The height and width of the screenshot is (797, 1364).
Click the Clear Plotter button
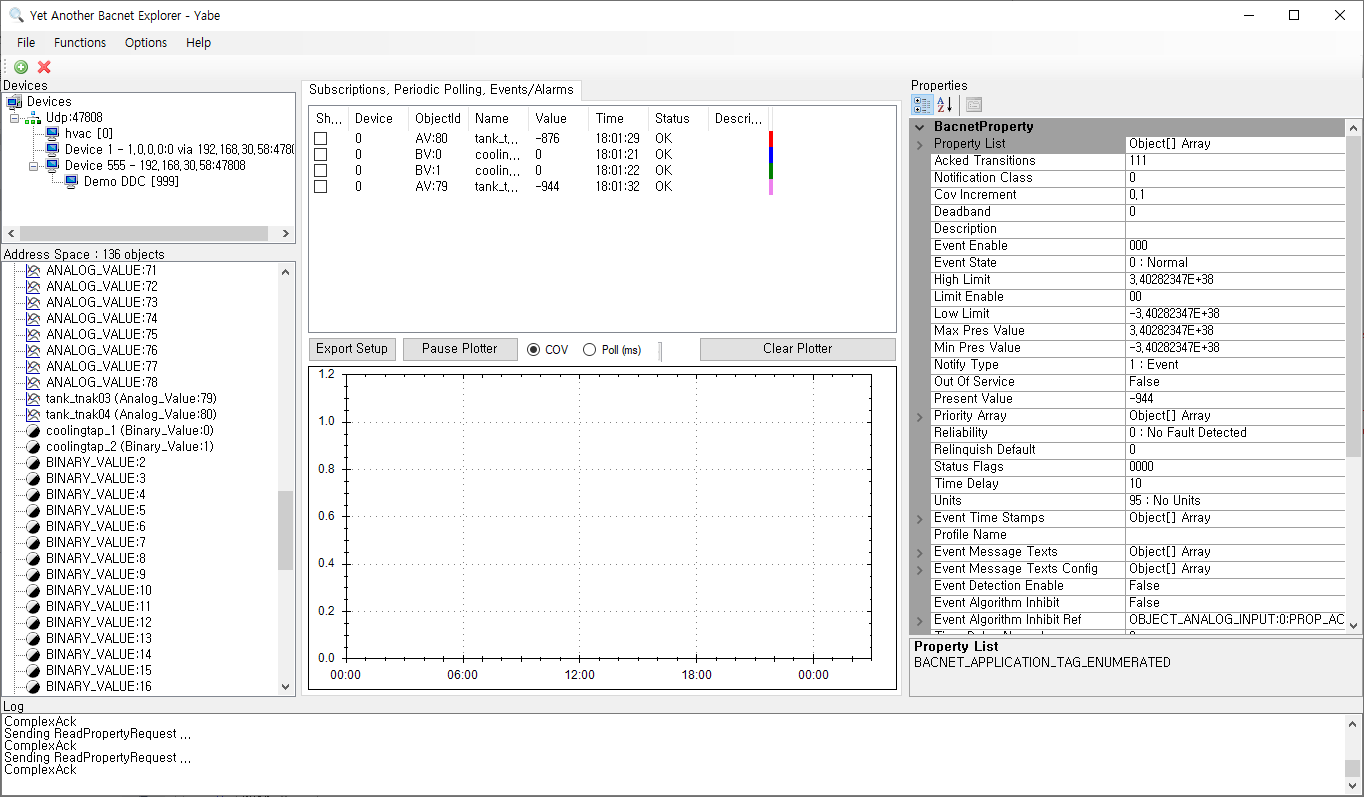pyautogui.click(x=797, y=349)
